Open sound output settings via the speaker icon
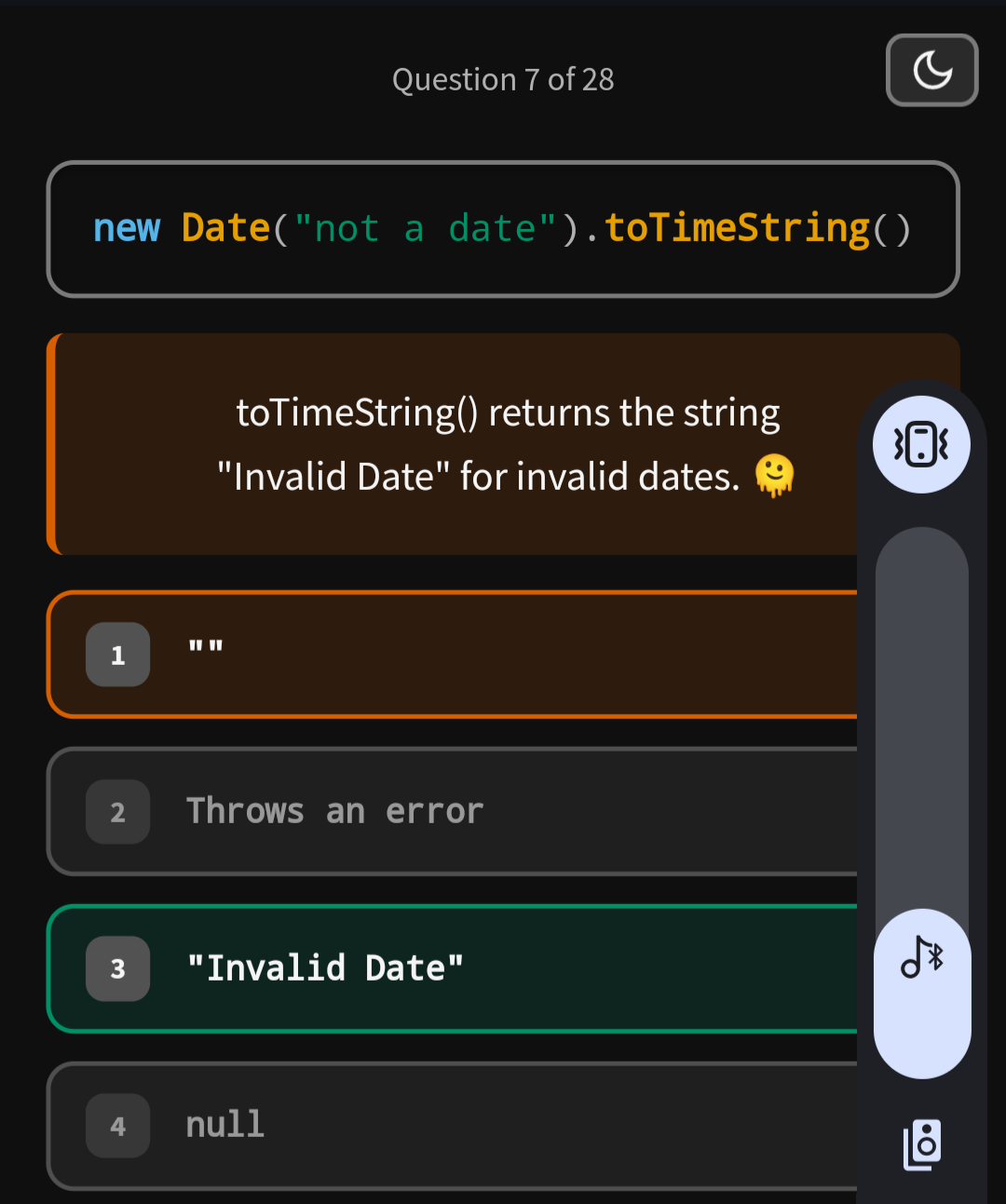The image size is (1006, 1204). click(922, 1144)
